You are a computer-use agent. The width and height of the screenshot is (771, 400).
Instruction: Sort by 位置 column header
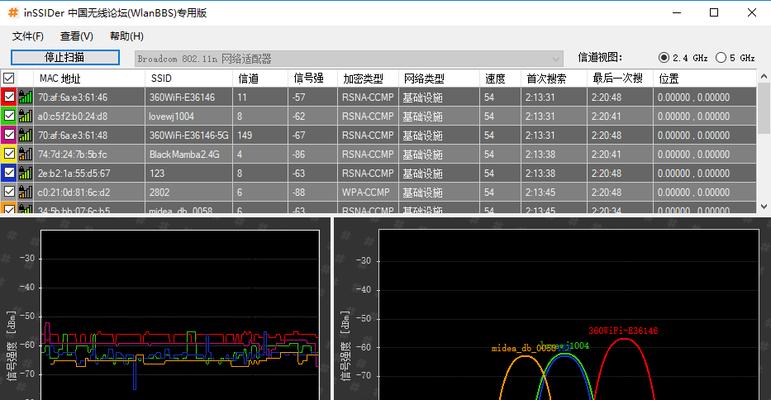705,78
